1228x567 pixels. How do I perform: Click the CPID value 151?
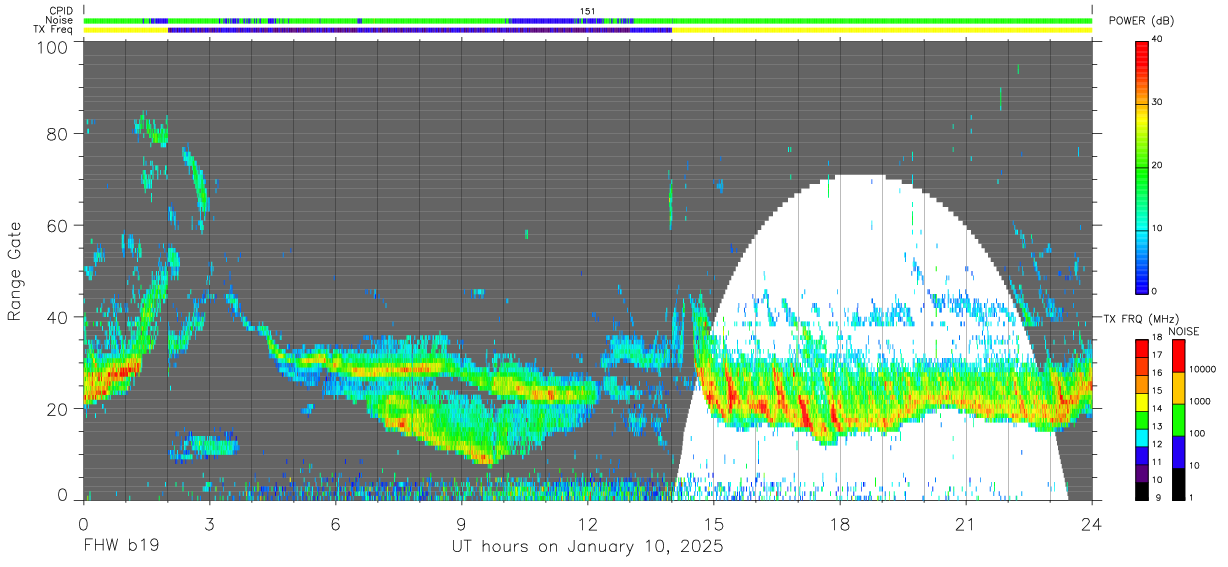point(588,11)
